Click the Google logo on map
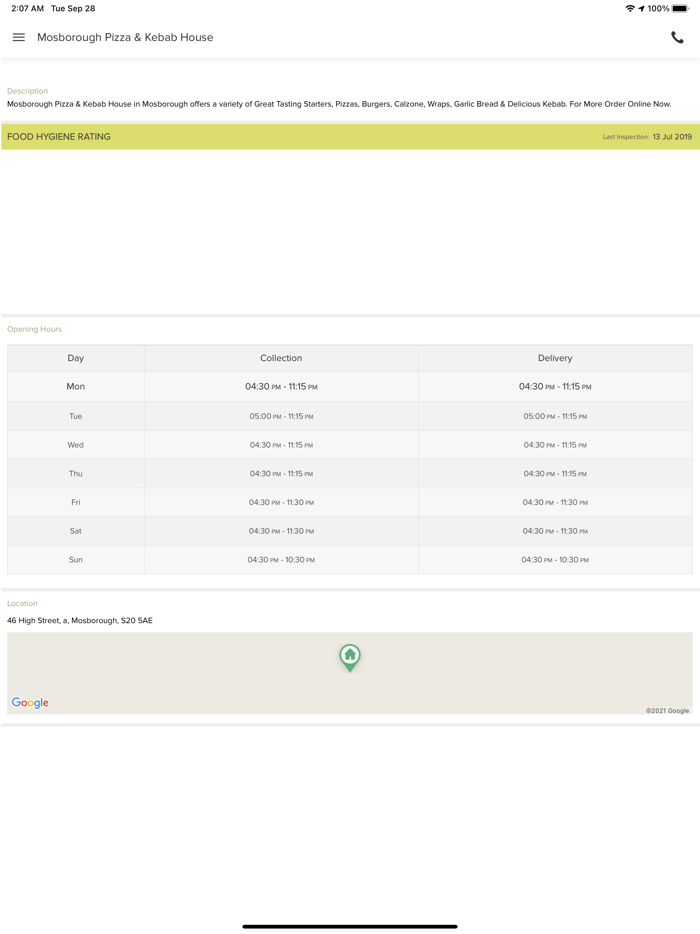Image resolution: width=700 pixels, height=934 pixels. [x=30, y=702]
